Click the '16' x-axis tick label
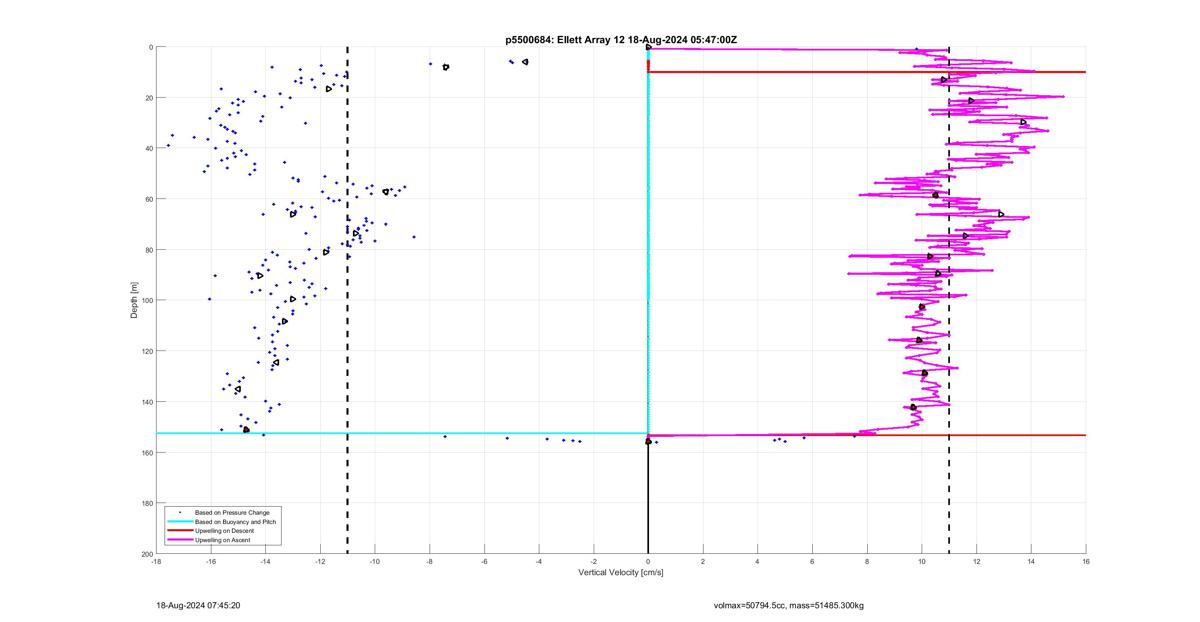 pos(1086,561)
